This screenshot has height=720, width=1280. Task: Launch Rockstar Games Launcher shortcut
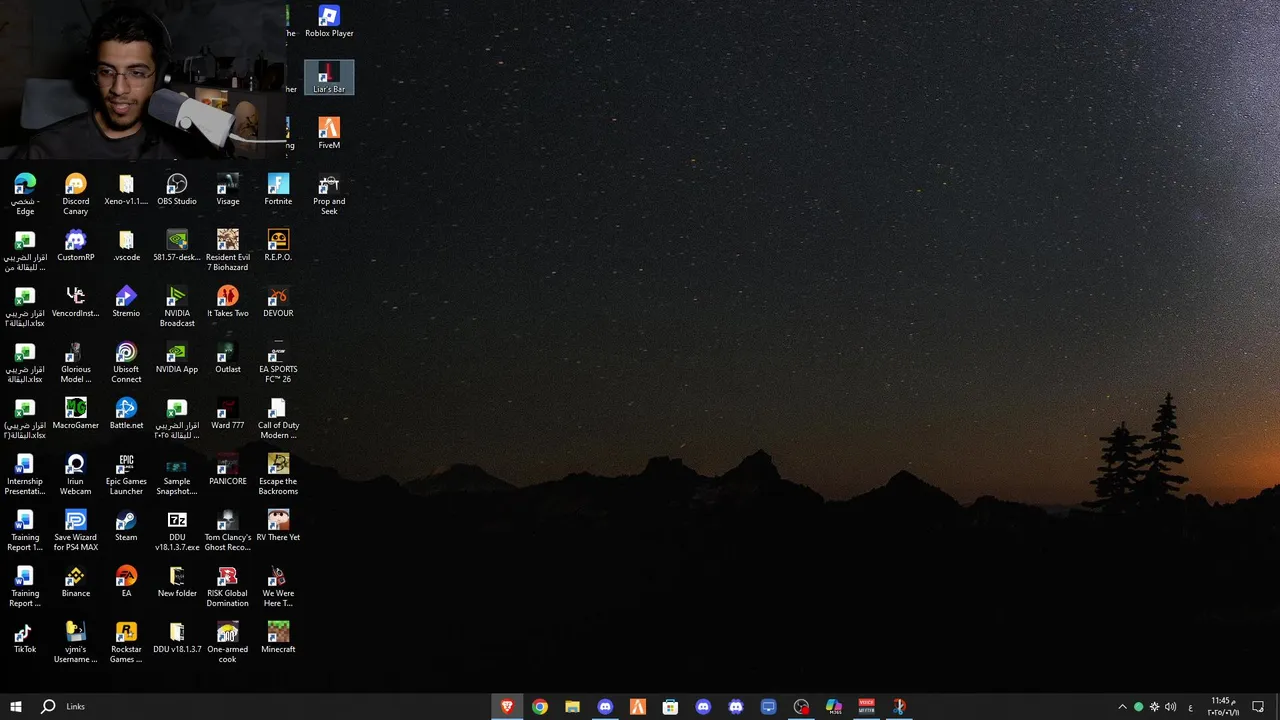[x=126, y=642]
